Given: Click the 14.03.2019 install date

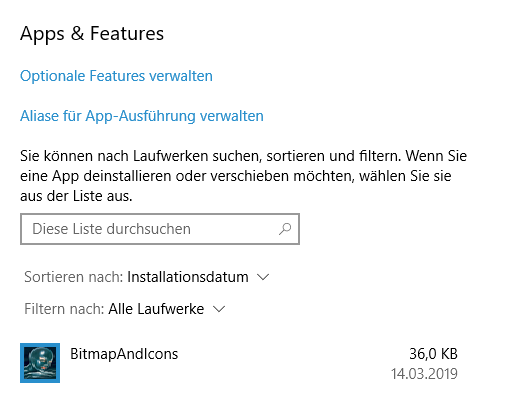Looking at the screenshot, I should tap(424, 374).
